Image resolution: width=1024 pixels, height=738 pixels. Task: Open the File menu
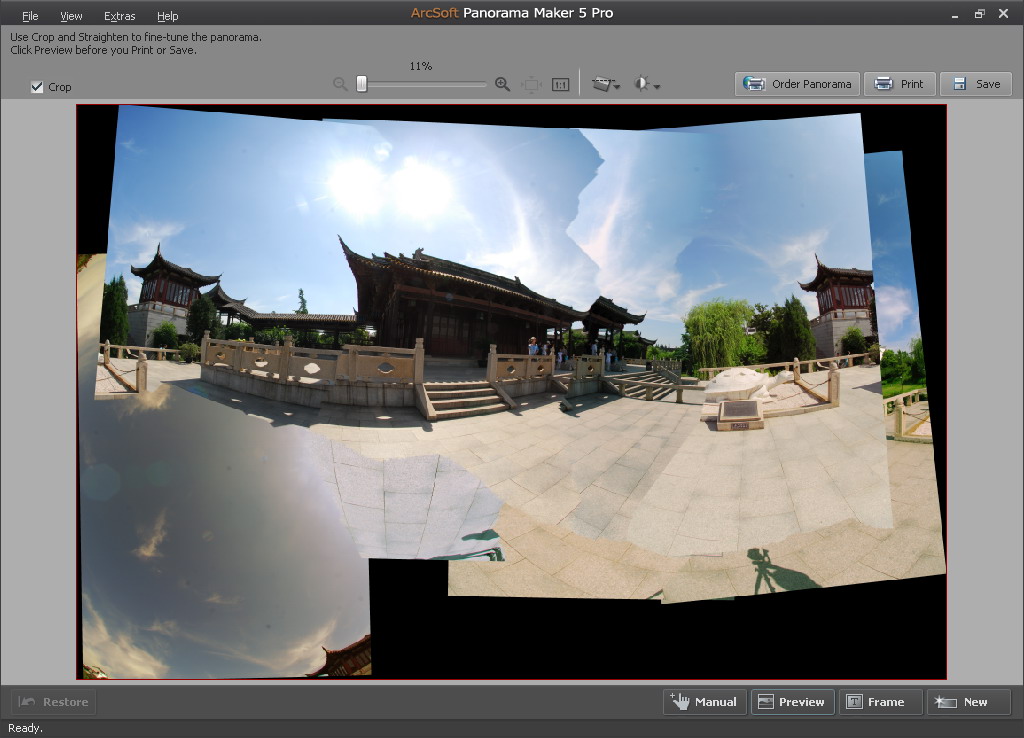point(30,16)
